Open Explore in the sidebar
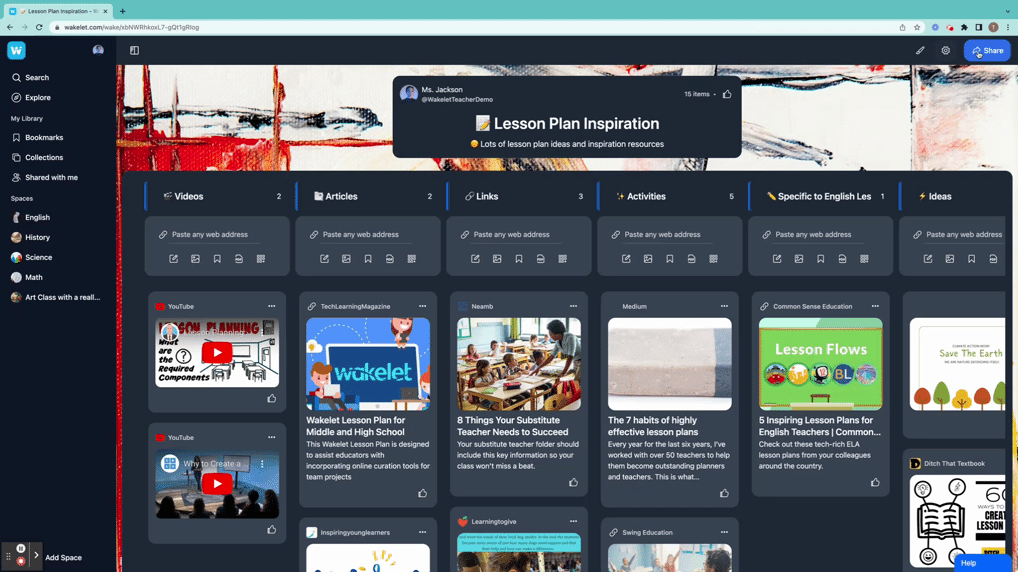The image size is (1018, 572). click(31, 97)
